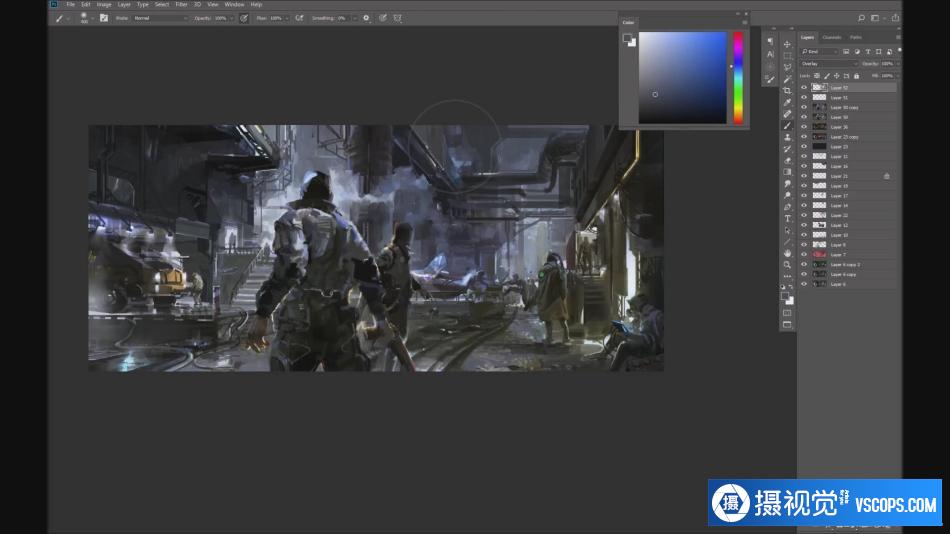Click foreground color swatch in toolbox

[785, 296]
